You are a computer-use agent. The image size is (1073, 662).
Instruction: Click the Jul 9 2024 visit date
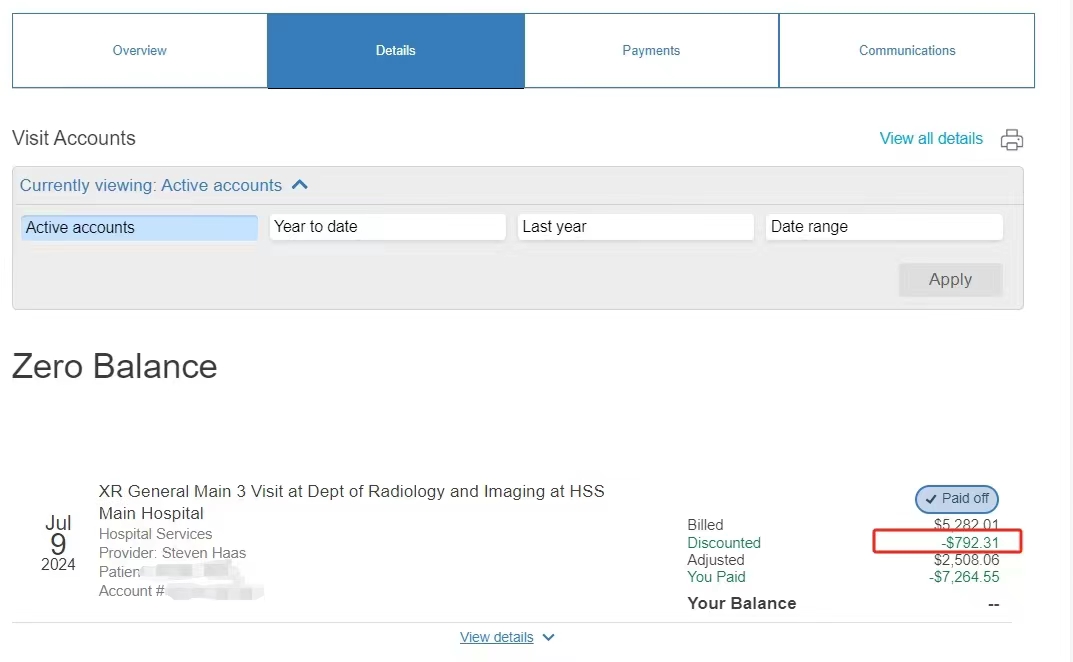pos(58,543)
